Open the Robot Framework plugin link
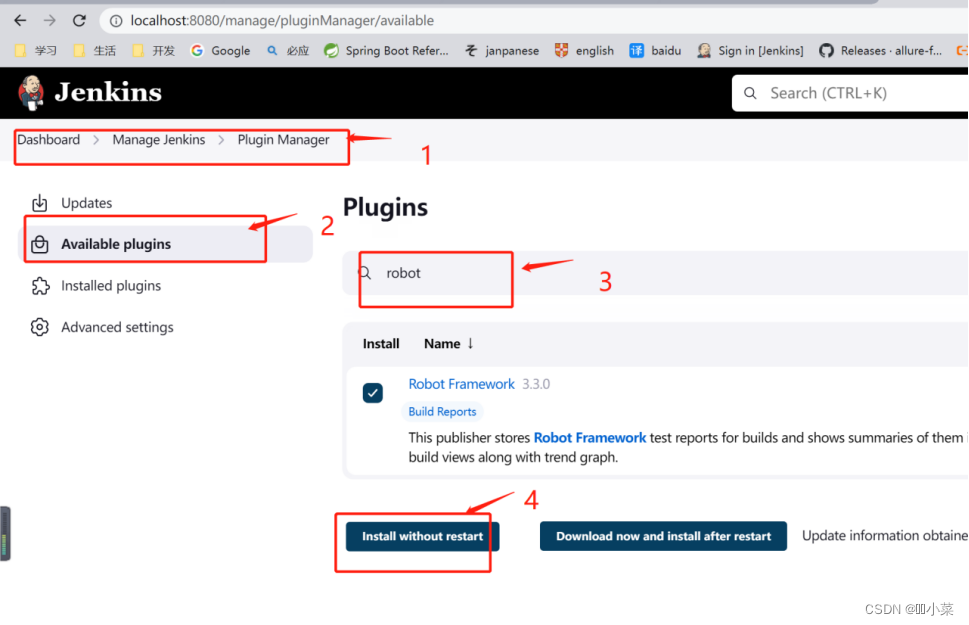The height and width of the screenshot is (625, 969). (x=461, y=383)
